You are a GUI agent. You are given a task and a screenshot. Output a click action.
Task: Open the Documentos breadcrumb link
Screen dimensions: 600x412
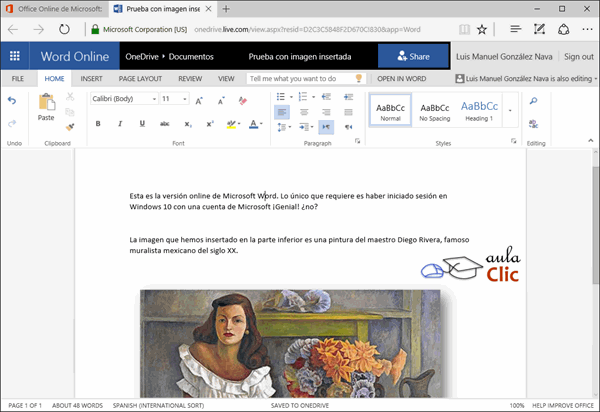pyautogui.click(x=191, y=57)
